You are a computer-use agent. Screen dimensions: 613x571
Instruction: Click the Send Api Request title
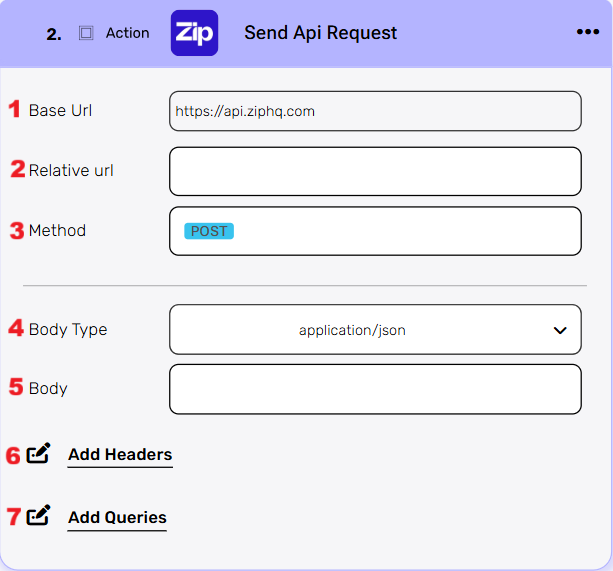[320, 33]
